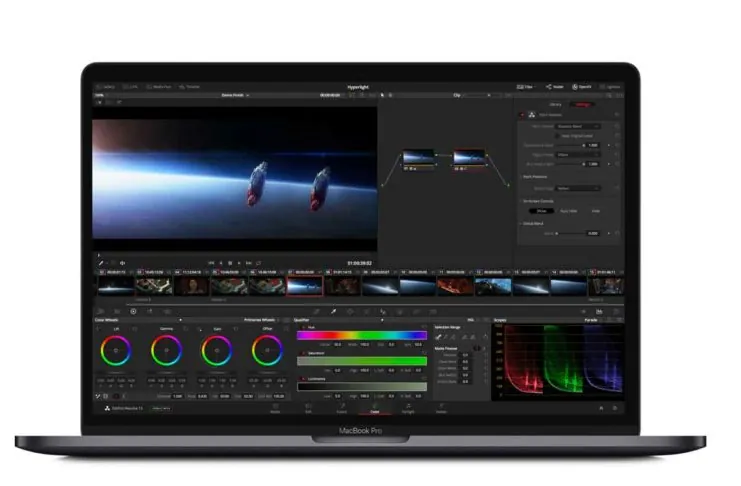Screen dimensions: 741x486
Task: Toggle the Nodes editor button
Action: coord(555,87)
